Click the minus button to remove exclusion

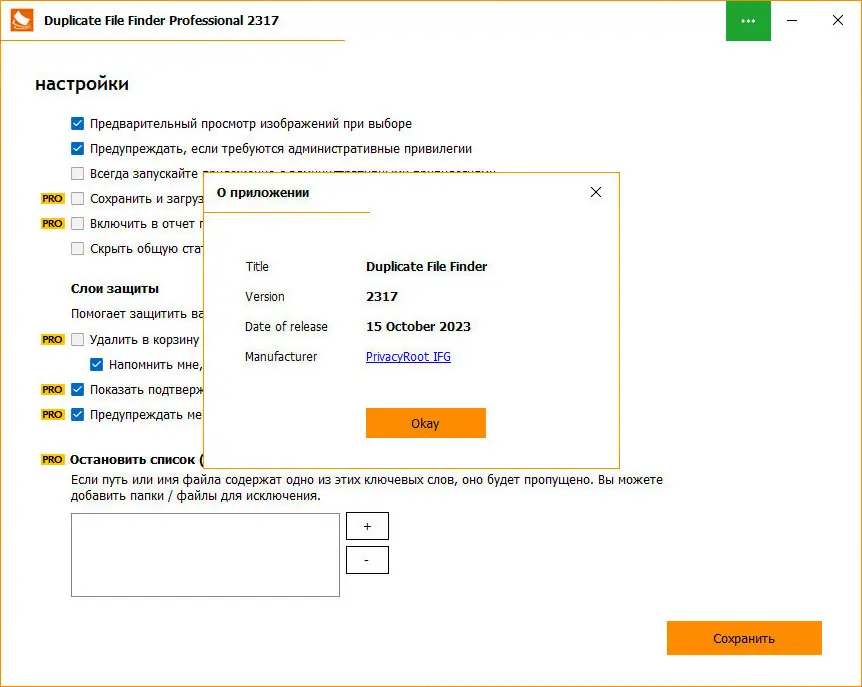367,560
